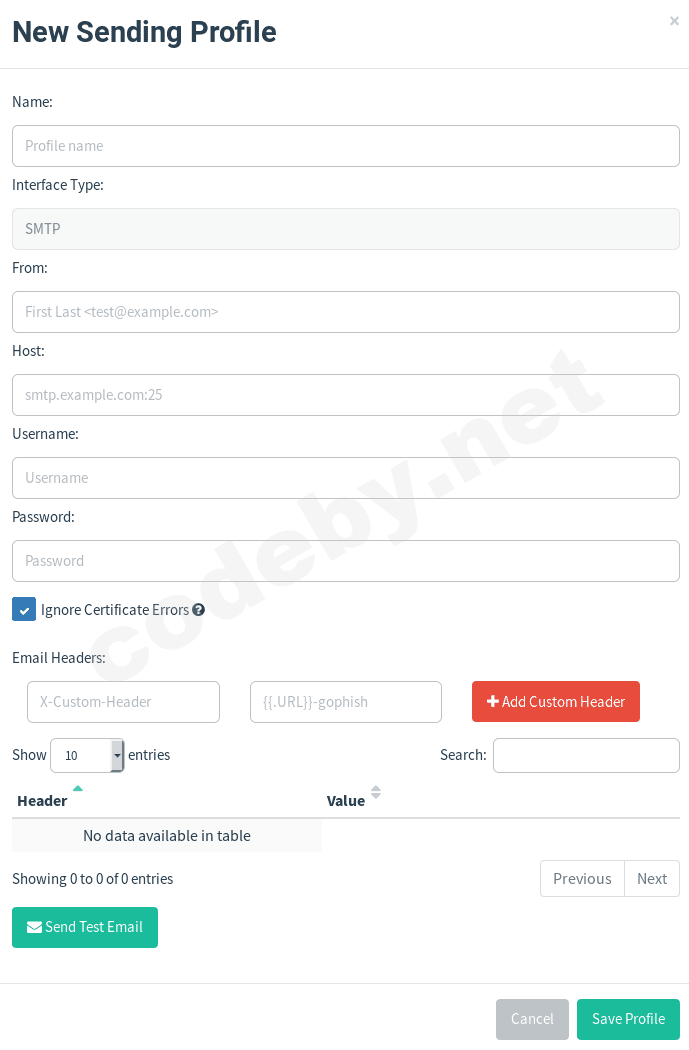Select the Host input field
The height and width of the screenshot is (1050, 689).
coord(345,395)
